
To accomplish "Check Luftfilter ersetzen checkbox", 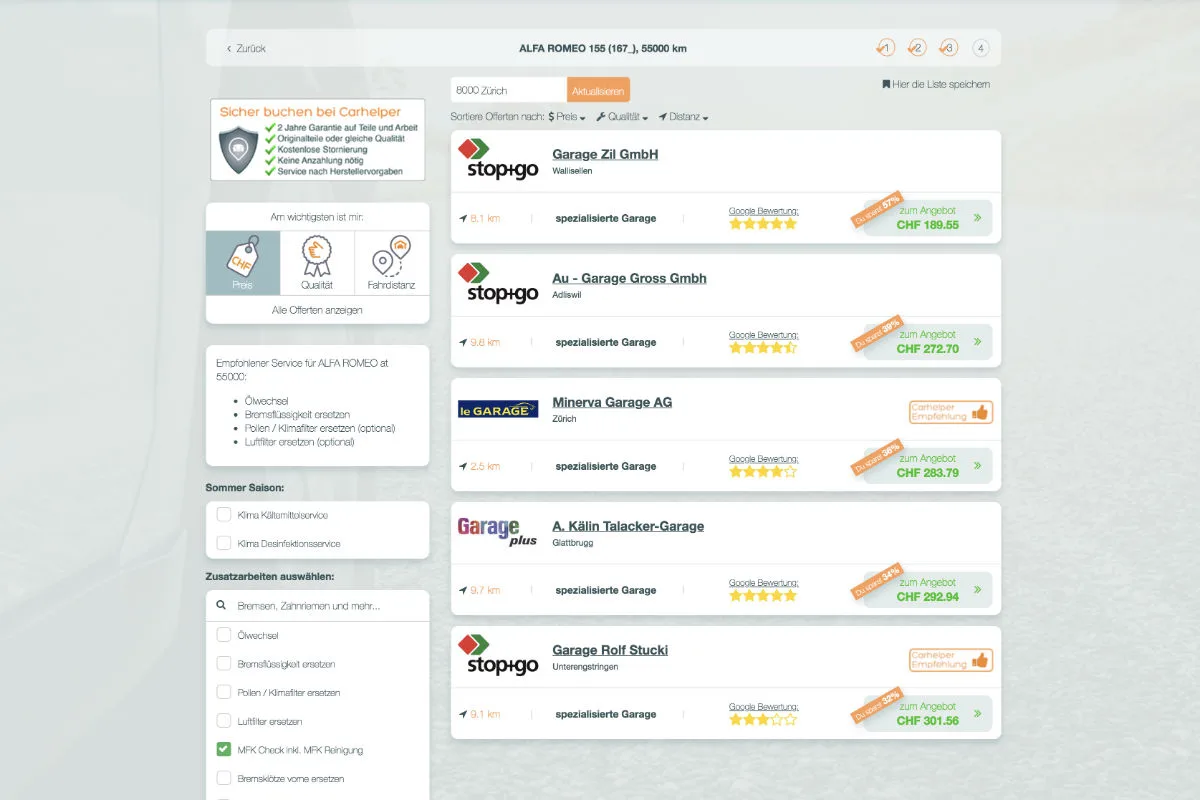I will (224, 721).
